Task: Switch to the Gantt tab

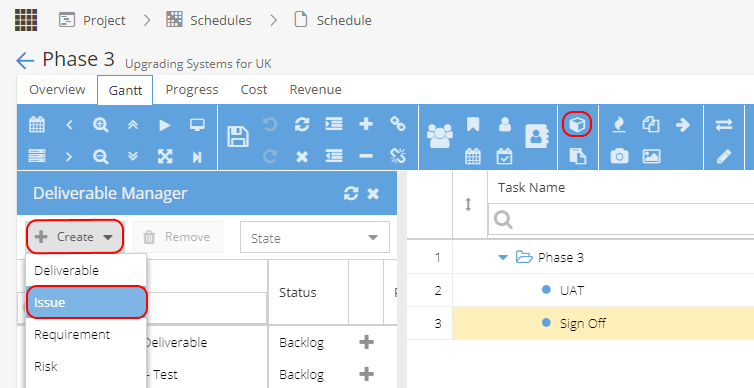Action: pyautogui.click(x=125, y=90)
